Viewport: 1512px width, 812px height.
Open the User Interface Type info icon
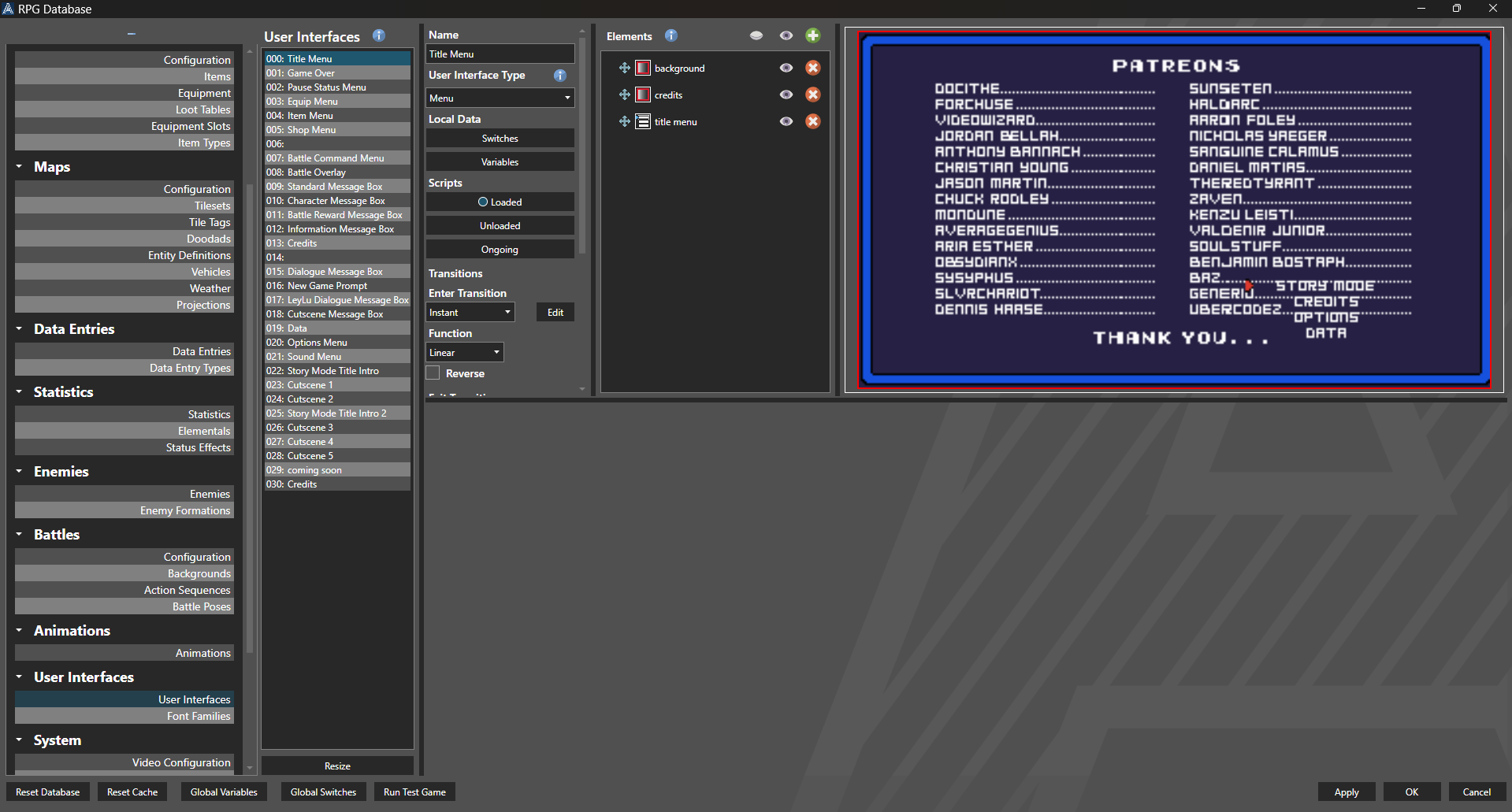click(x=559, y=76)
